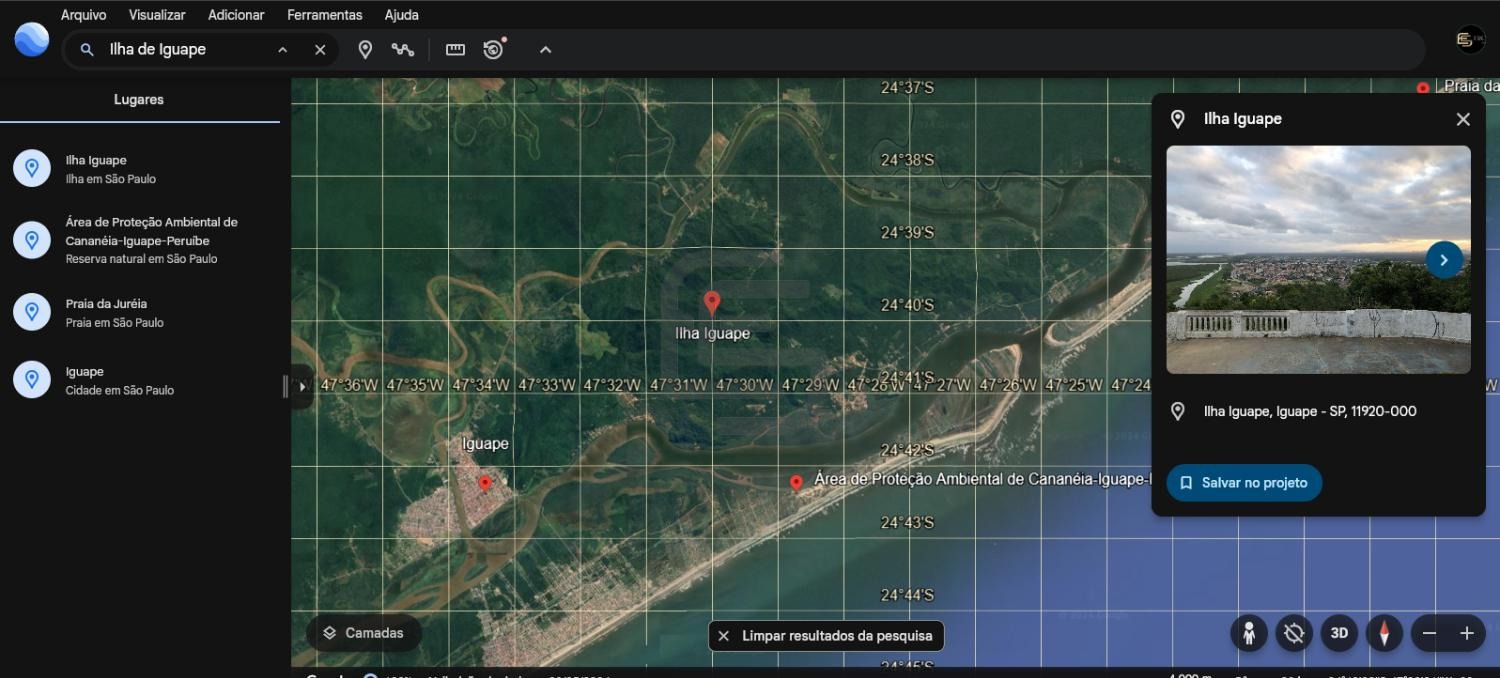The image size is (1500, 678).
Task: Open the Arquivo menu
Action: click(83, 15)
